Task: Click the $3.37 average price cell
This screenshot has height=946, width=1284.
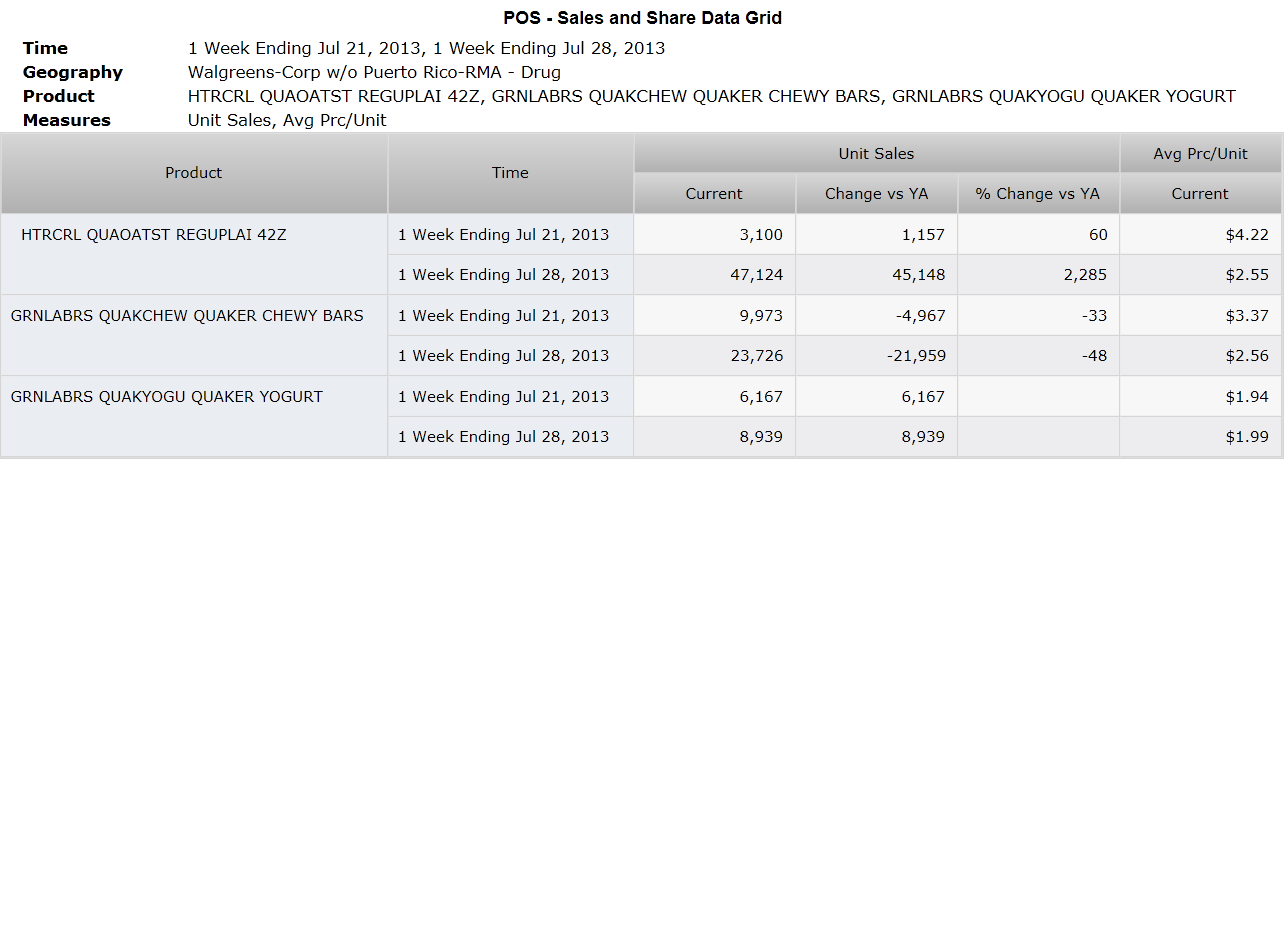Action: click(x=1200, y=315)
